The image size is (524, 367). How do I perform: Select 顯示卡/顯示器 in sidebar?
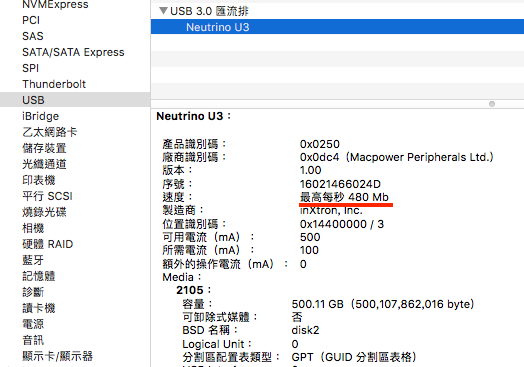click(x=57, y=356)
